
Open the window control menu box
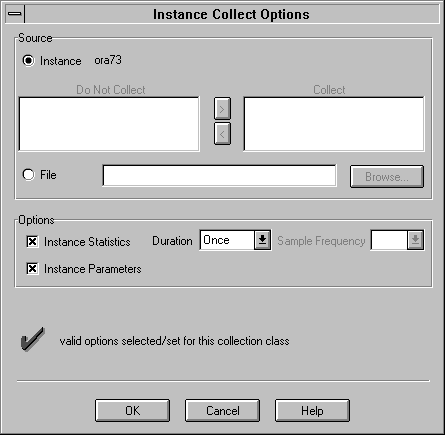(15, 14)
